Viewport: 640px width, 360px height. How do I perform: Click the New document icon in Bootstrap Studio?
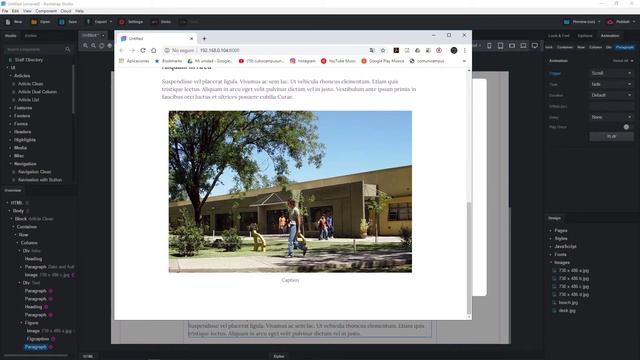[8, 22]
